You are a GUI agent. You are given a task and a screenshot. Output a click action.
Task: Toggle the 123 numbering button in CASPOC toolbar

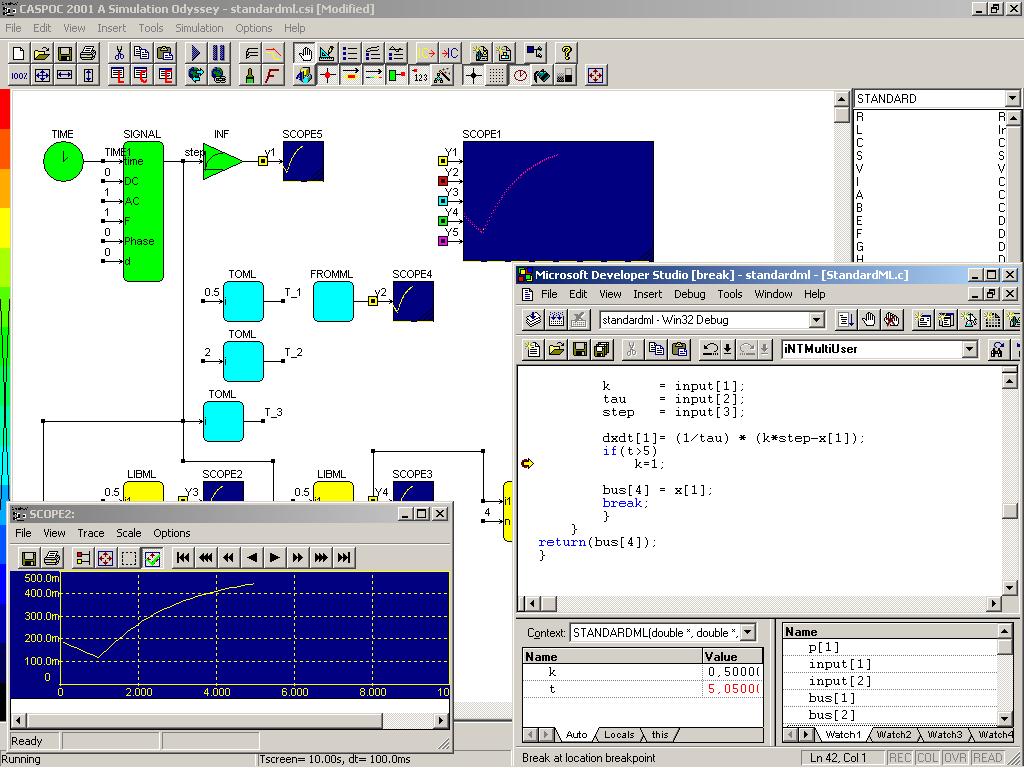pyautogui.click(x=420, y=76)
